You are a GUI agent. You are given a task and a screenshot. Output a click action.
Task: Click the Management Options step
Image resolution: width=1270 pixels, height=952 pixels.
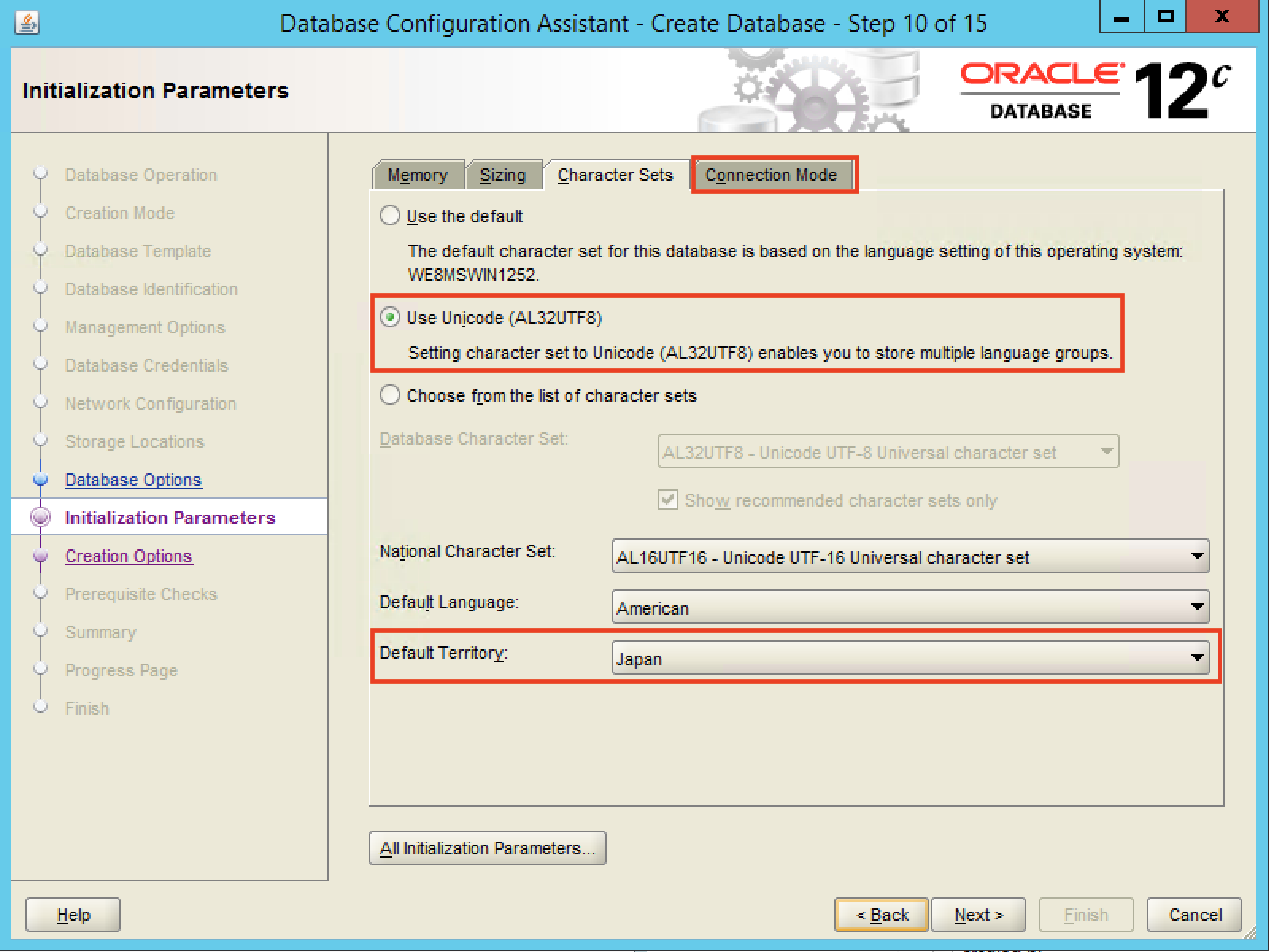coord(145,327)
